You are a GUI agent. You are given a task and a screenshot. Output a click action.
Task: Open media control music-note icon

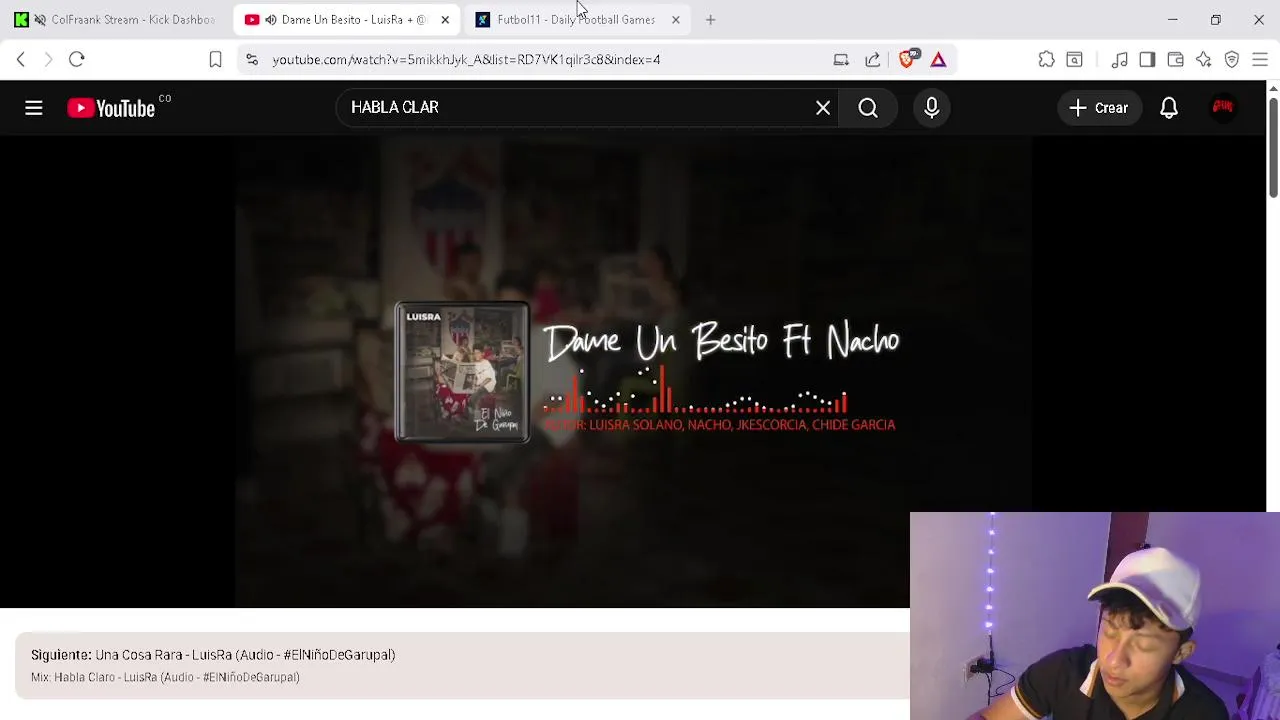(x=1120, y=60)
